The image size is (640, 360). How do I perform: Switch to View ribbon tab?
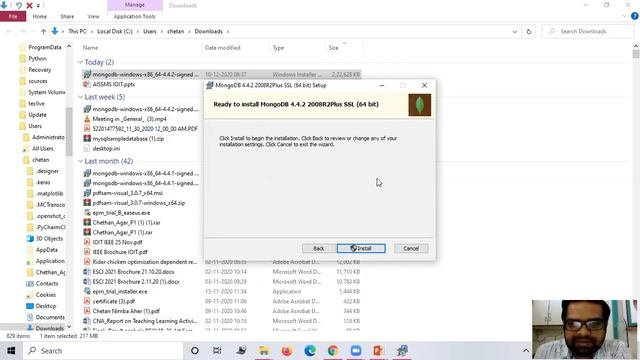93,16
